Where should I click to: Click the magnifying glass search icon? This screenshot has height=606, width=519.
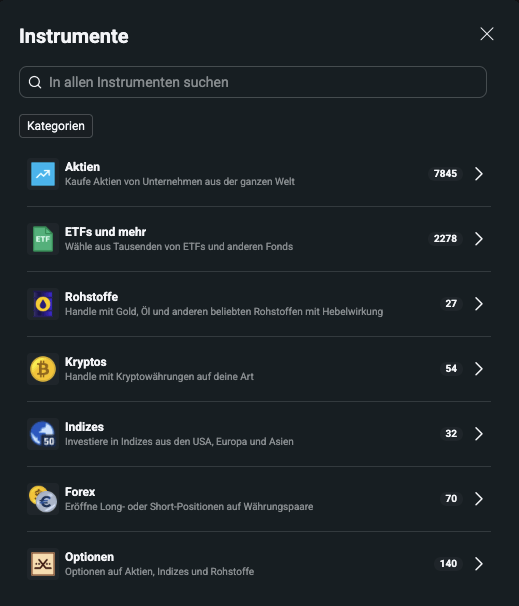coord(35,82)
